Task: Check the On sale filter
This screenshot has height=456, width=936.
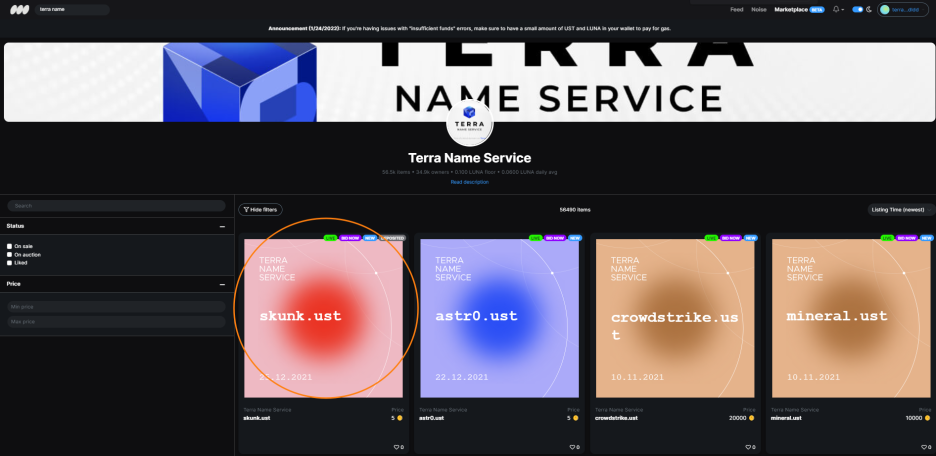Action: click(x=10, y=246)
